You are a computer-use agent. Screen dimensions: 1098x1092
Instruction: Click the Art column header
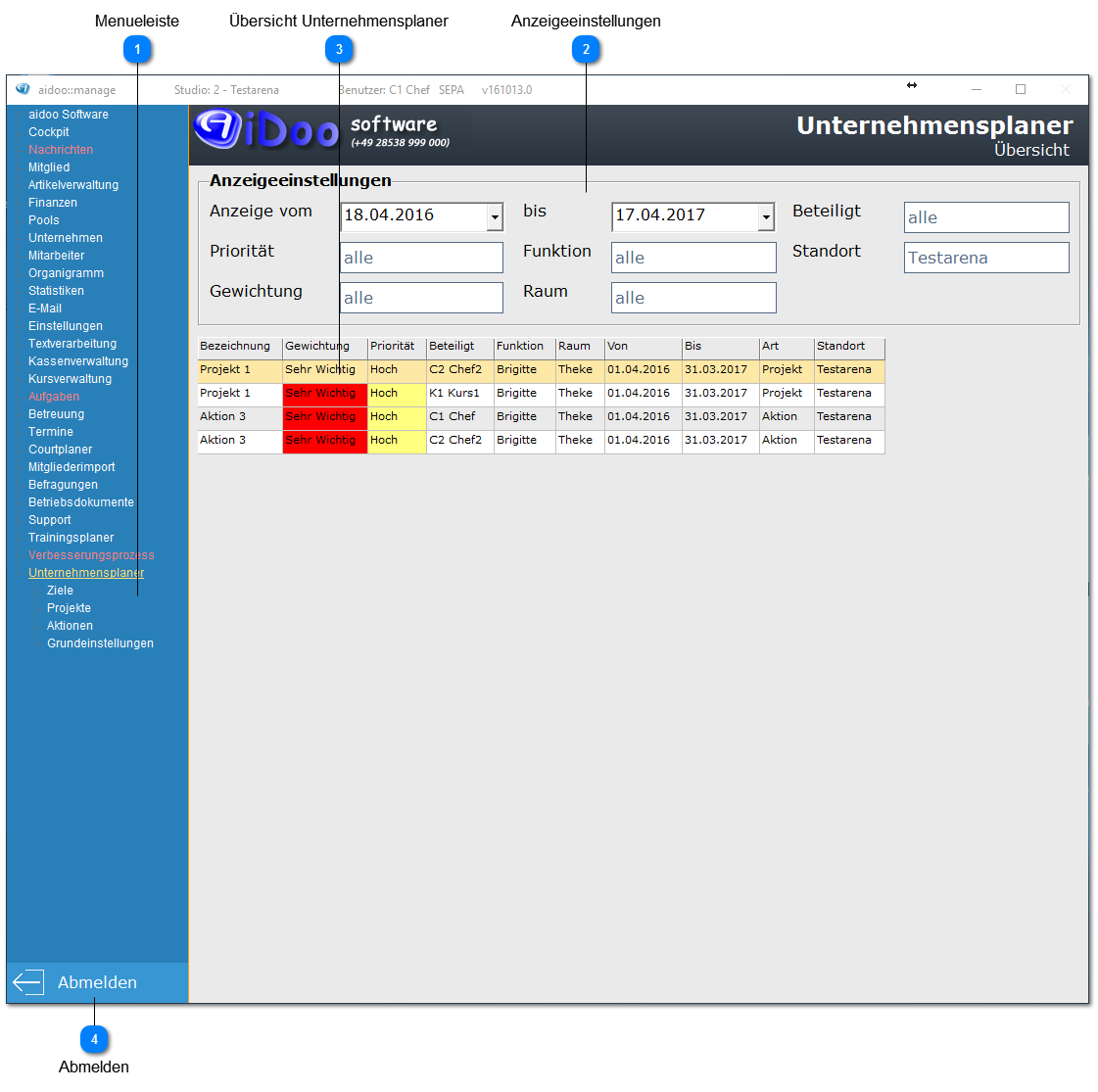pos(787,347)
